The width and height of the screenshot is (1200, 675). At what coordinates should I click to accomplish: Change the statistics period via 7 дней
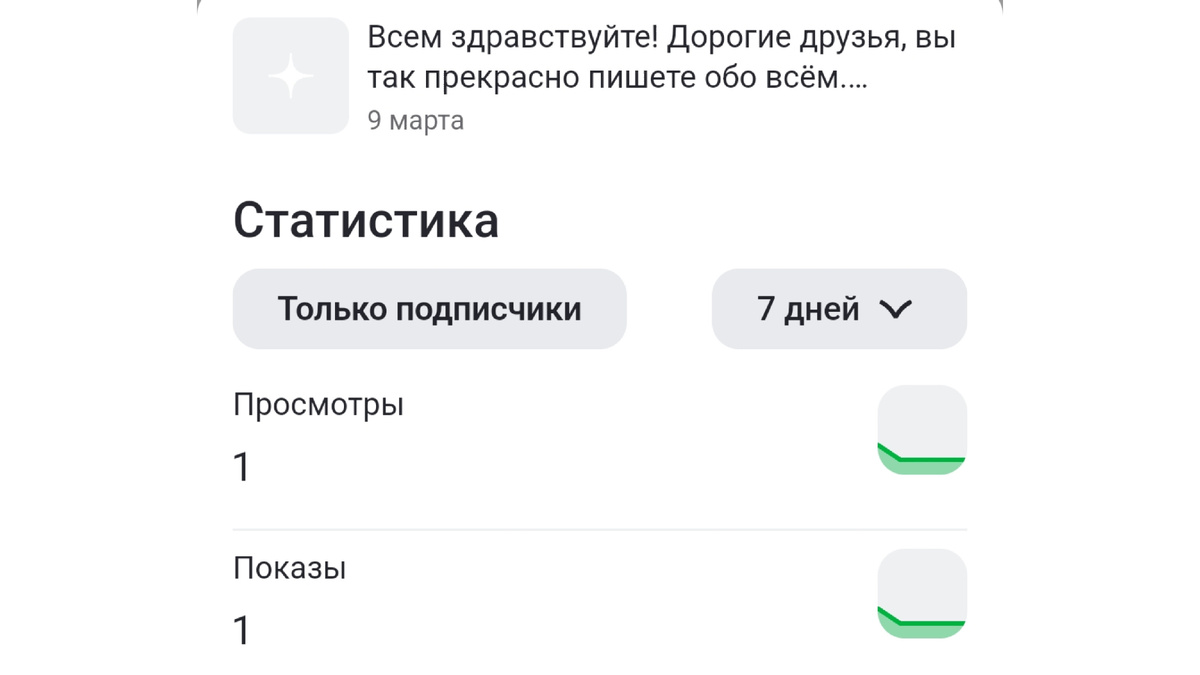[x=839, y=309]
